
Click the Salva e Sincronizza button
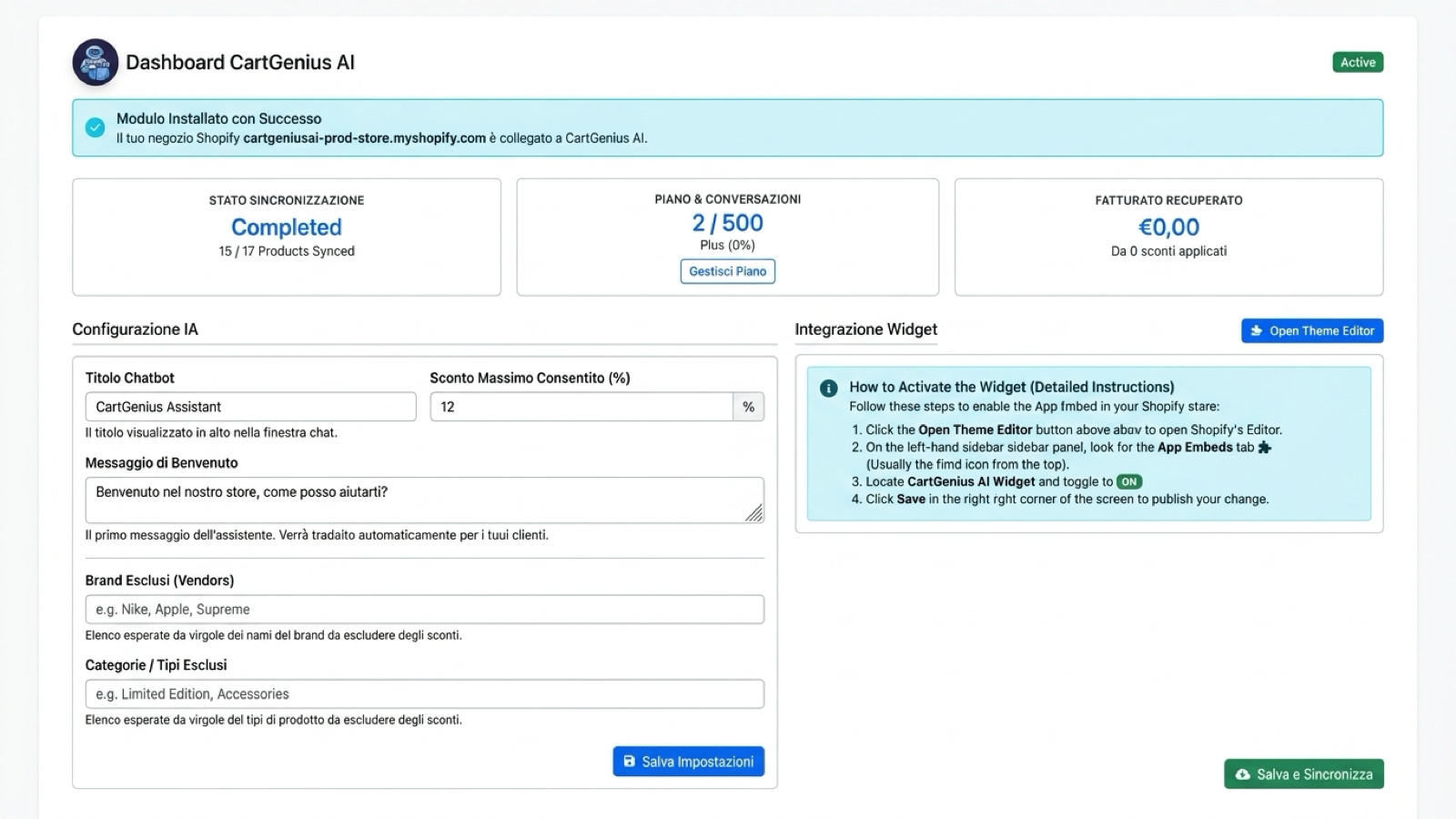1304,774
